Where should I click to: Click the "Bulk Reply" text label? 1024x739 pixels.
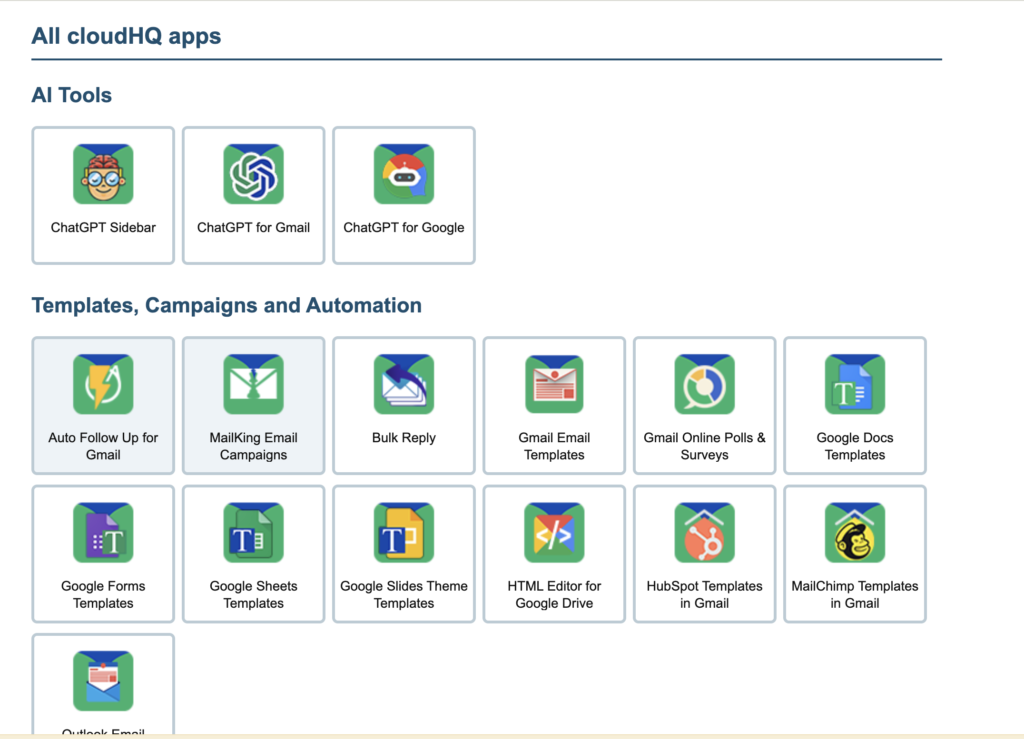(404, 438)
